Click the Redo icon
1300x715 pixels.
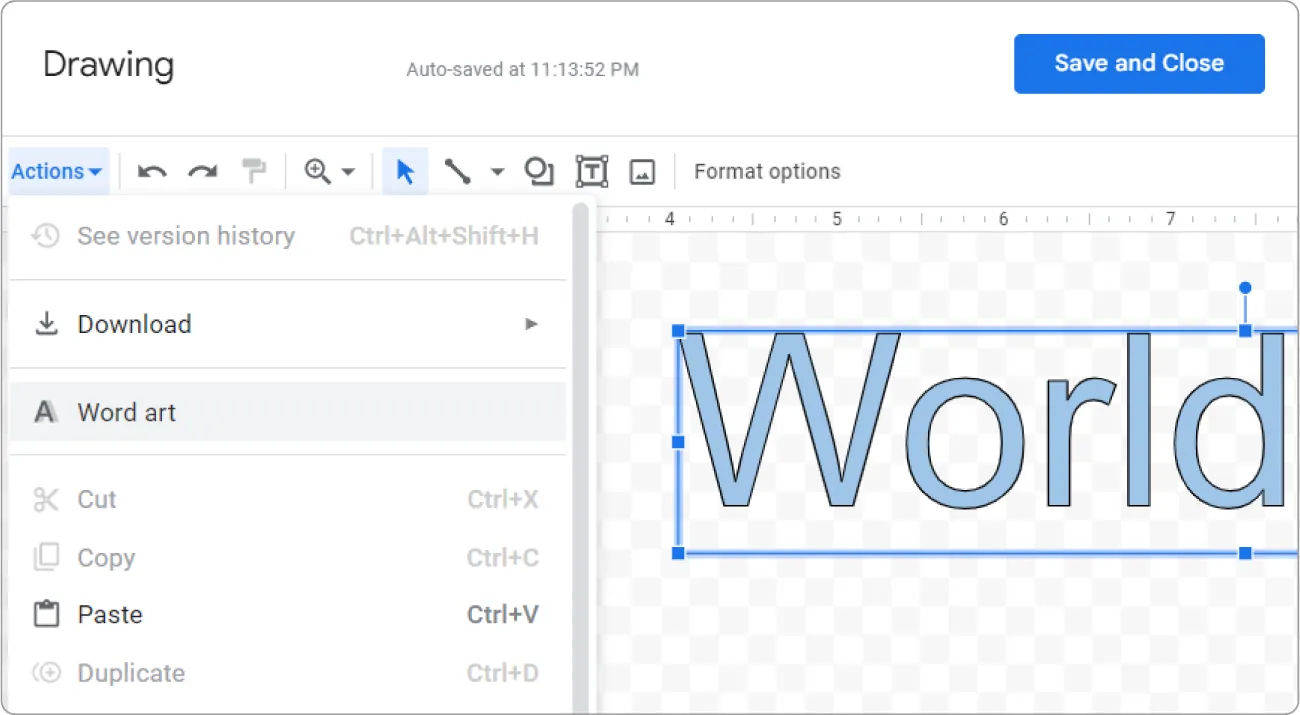pyautogui.click(x=203, y=171)
